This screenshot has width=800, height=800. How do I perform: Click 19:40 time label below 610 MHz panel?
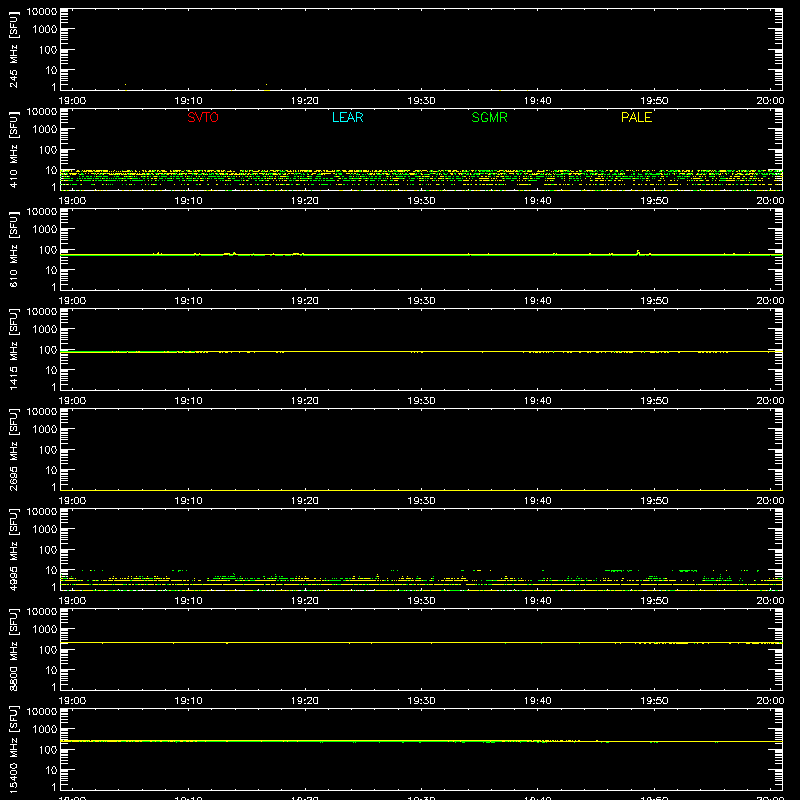click(x=537, y=301)
